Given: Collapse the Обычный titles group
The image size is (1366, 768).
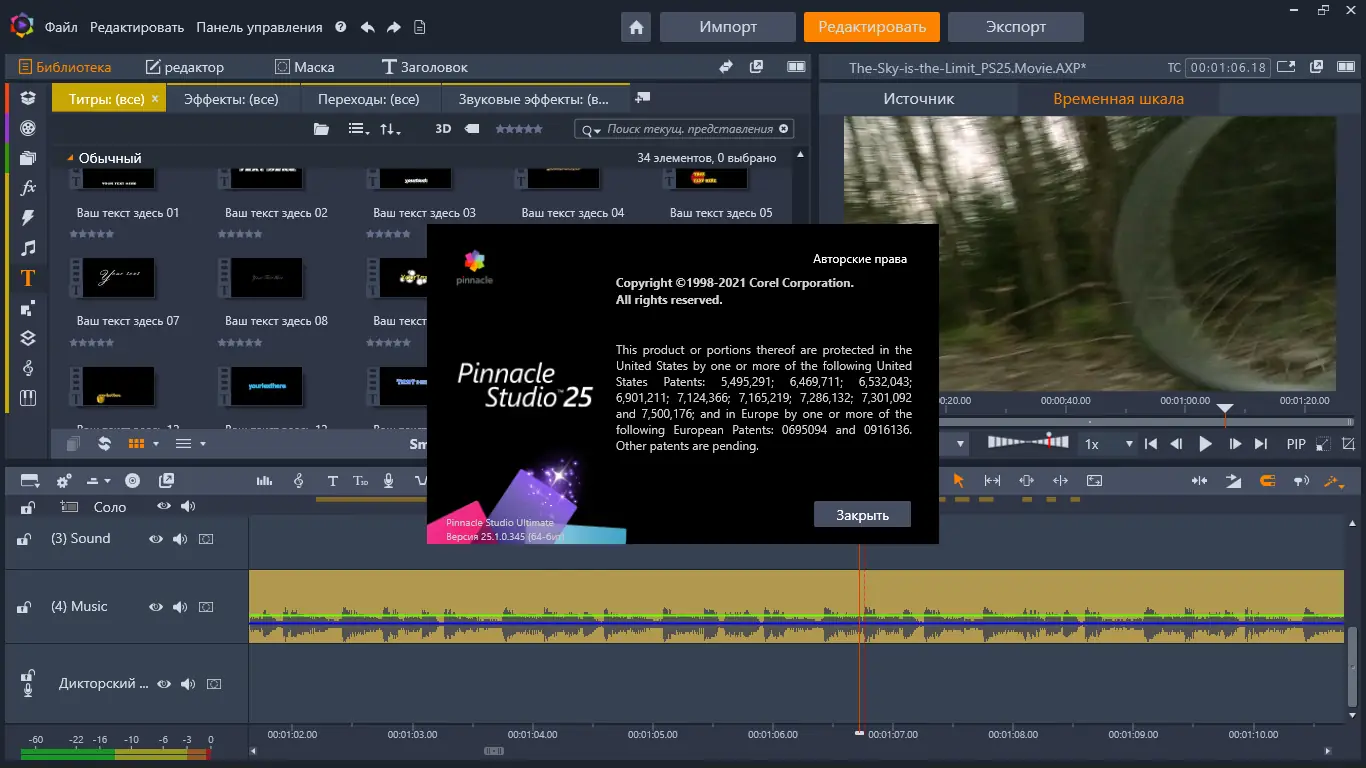Looking at the screenshot, I should tap(68, 157).
